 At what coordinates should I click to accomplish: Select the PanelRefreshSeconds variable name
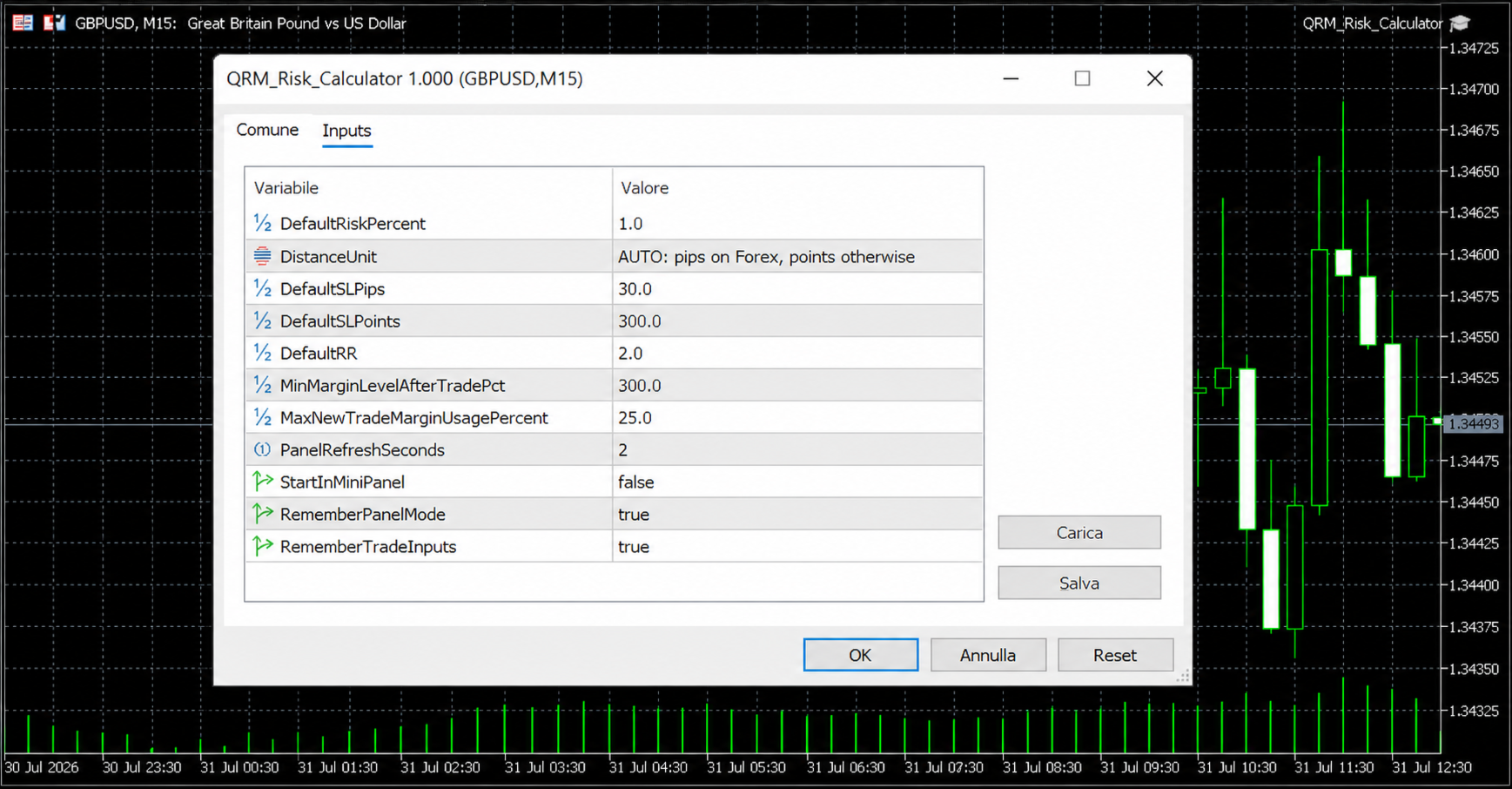coord(362,450)
